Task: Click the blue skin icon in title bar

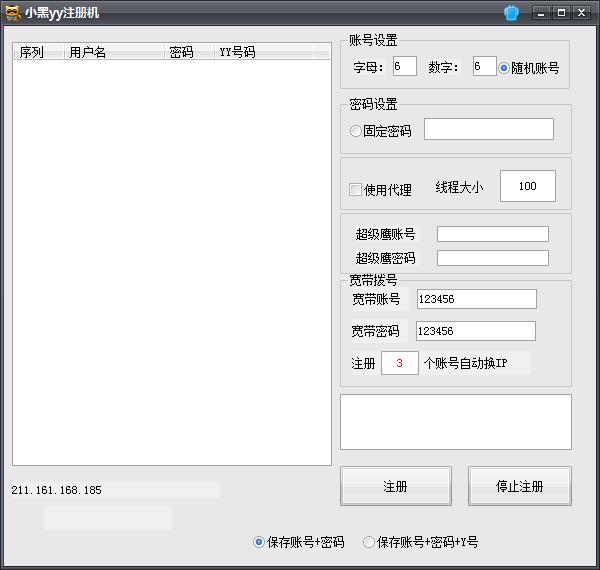Action: (x=511, y=13)
